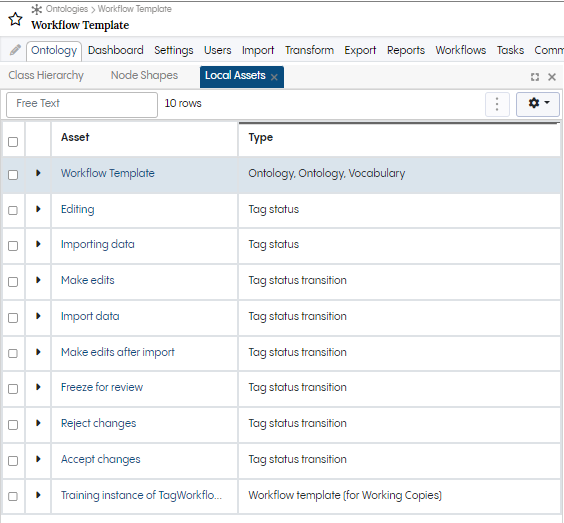Screen dimensions: 564x523
Task: Expand the Editing row
Action: pos(38,209)
